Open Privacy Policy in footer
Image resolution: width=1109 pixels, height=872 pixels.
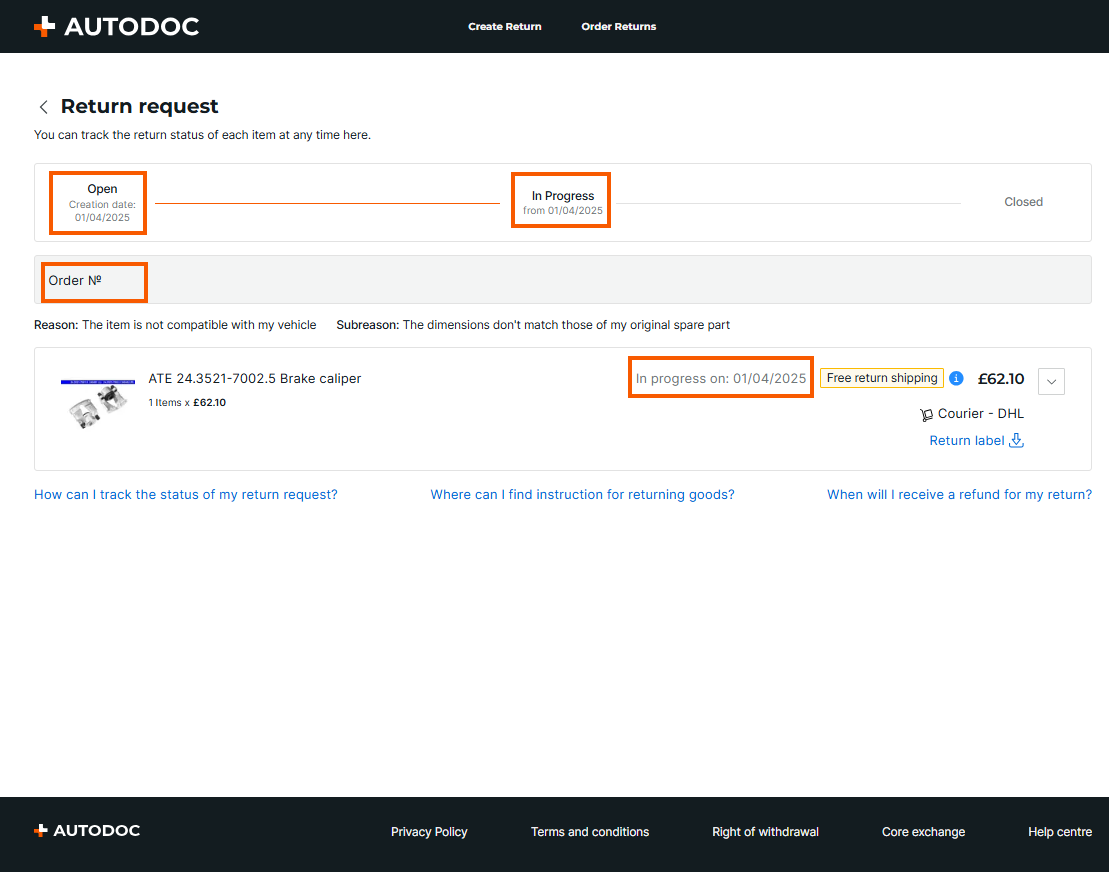[429, 832]
